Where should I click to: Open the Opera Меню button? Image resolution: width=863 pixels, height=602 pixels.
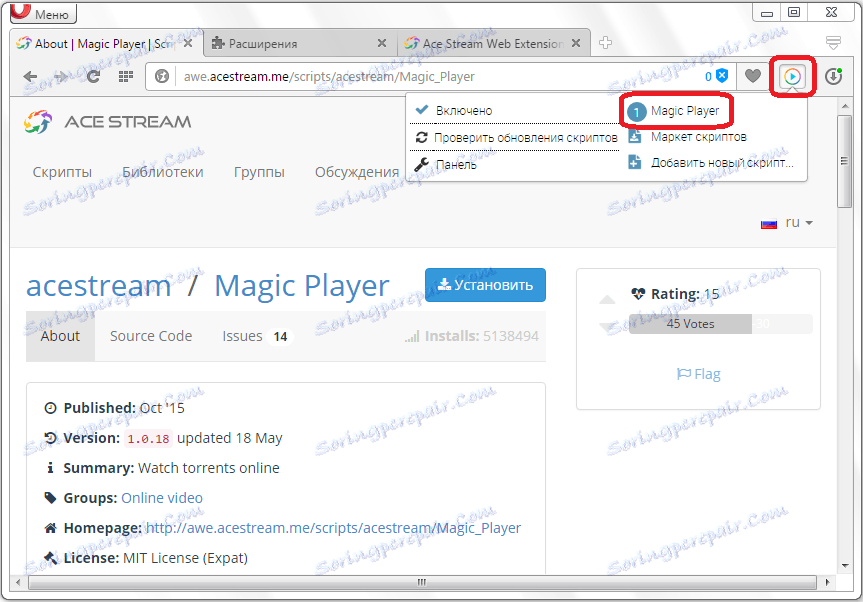[43, 13]
